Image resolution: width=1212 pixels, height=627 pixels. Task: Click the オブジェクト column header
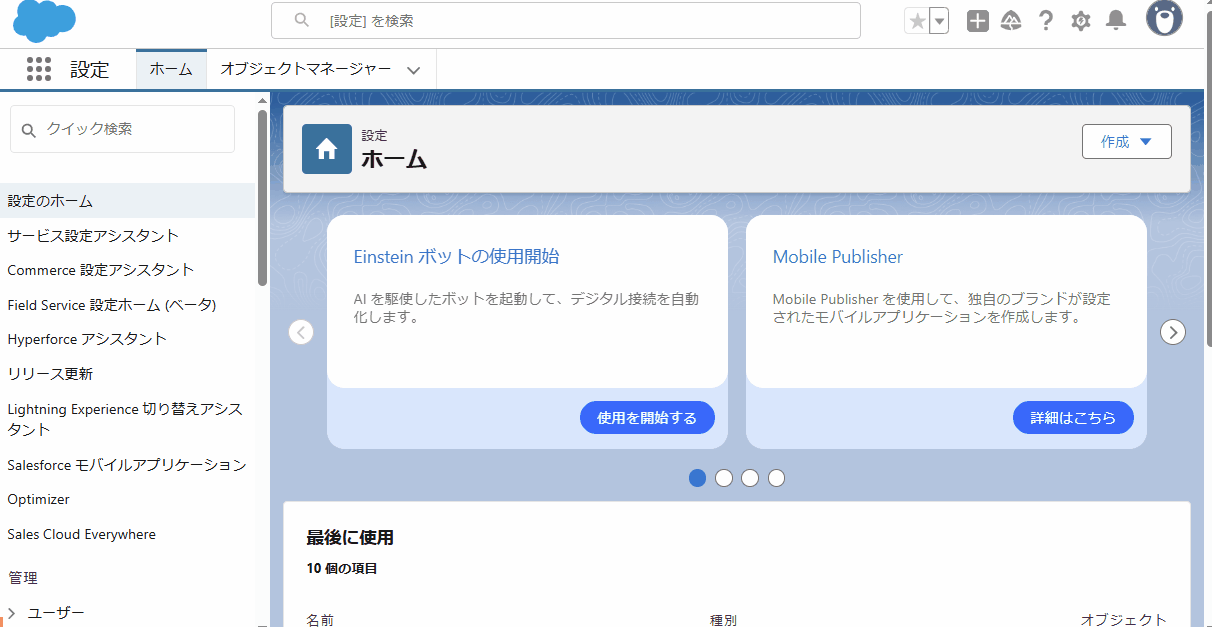pos(1124,620)
